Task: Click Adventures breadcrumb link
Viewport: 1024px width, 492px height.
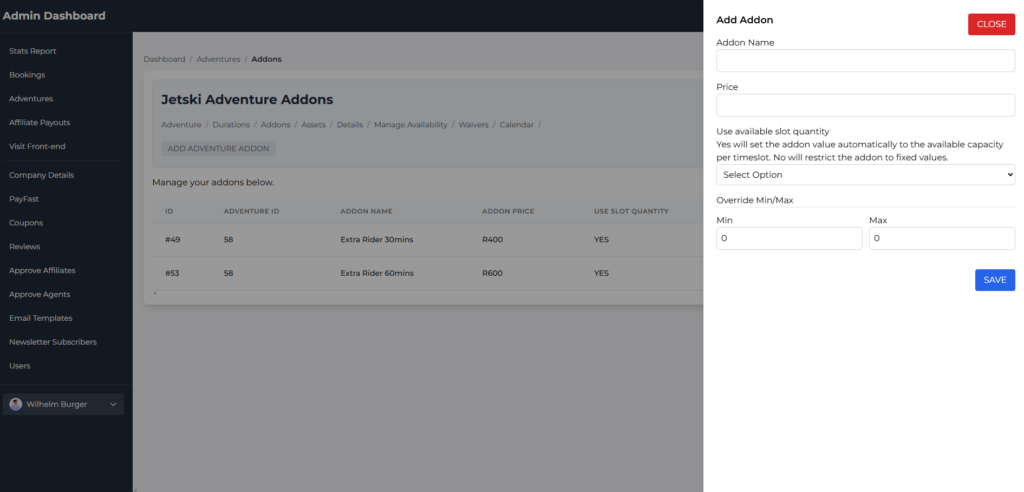Action: [218, 59]
